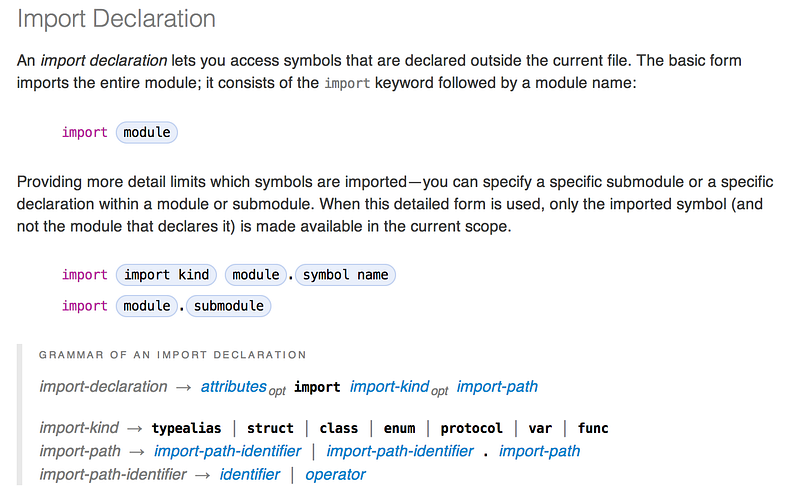Click the 'submodule' placeholder pill
This screenshot has width=800, height=502.
coord(229,306)
